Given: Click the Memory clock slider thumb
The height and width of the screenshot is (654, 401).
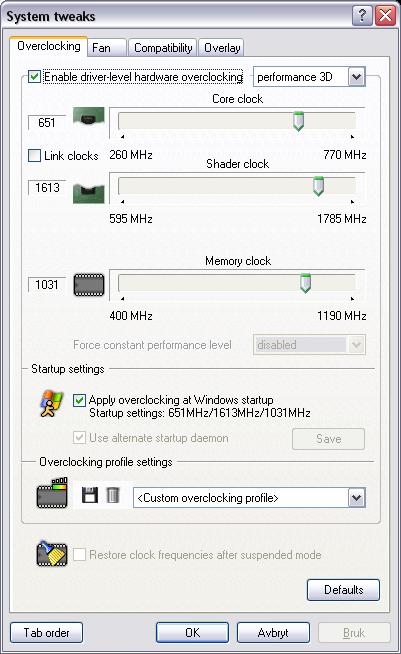Looking at the screenshot, I should point(305,283).
